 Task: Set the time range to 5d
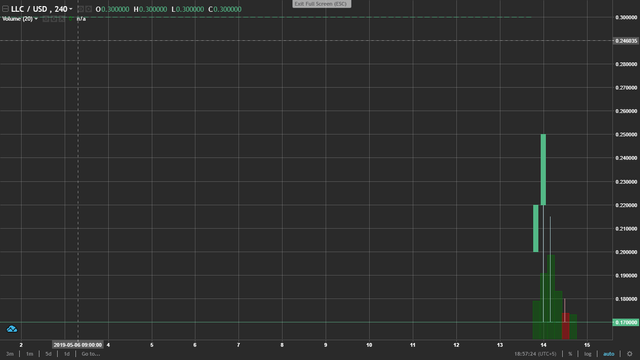[48, 354]
